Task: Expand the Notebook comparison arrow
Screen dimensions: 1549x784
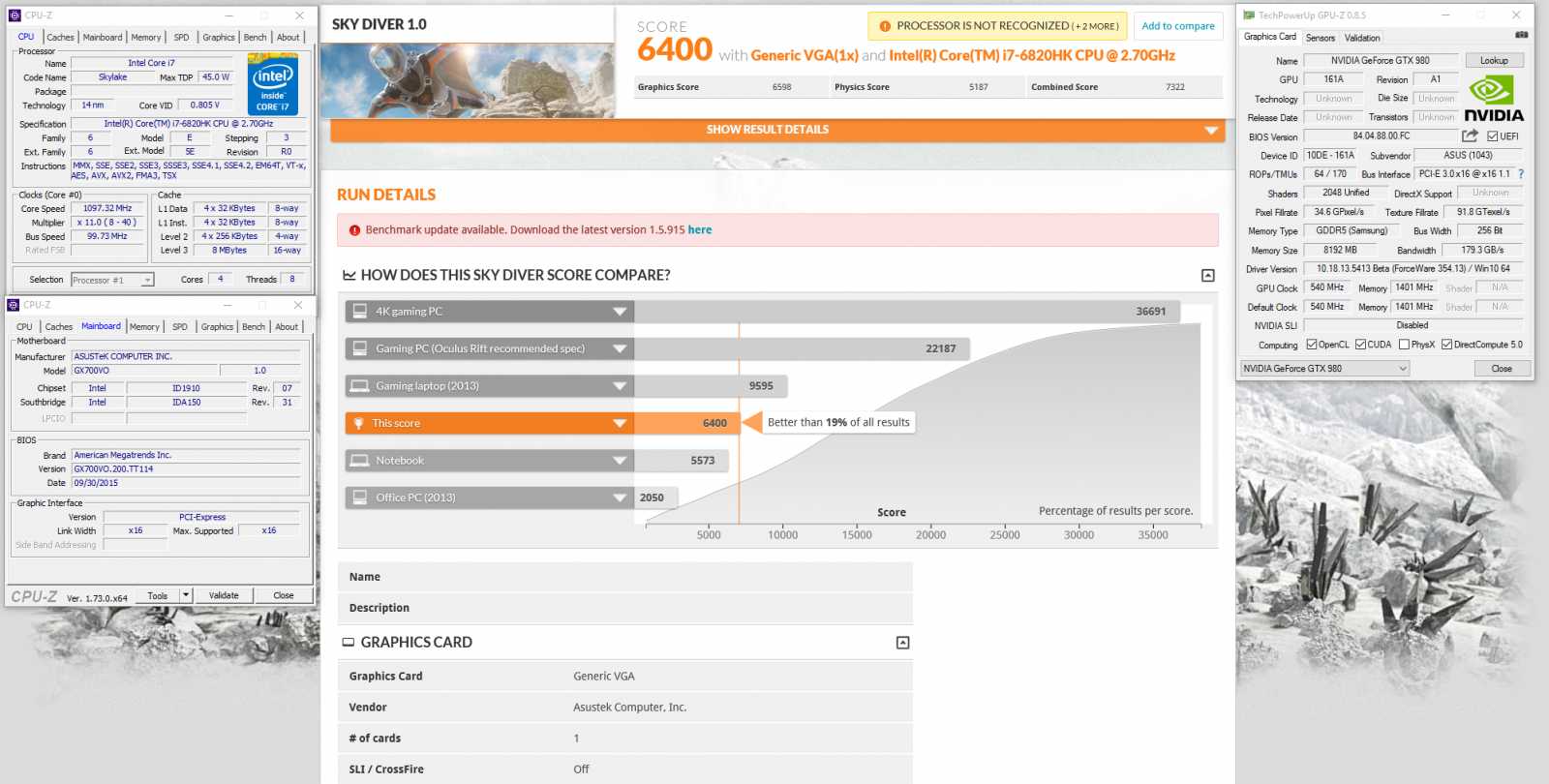Action: click(620, 461)
